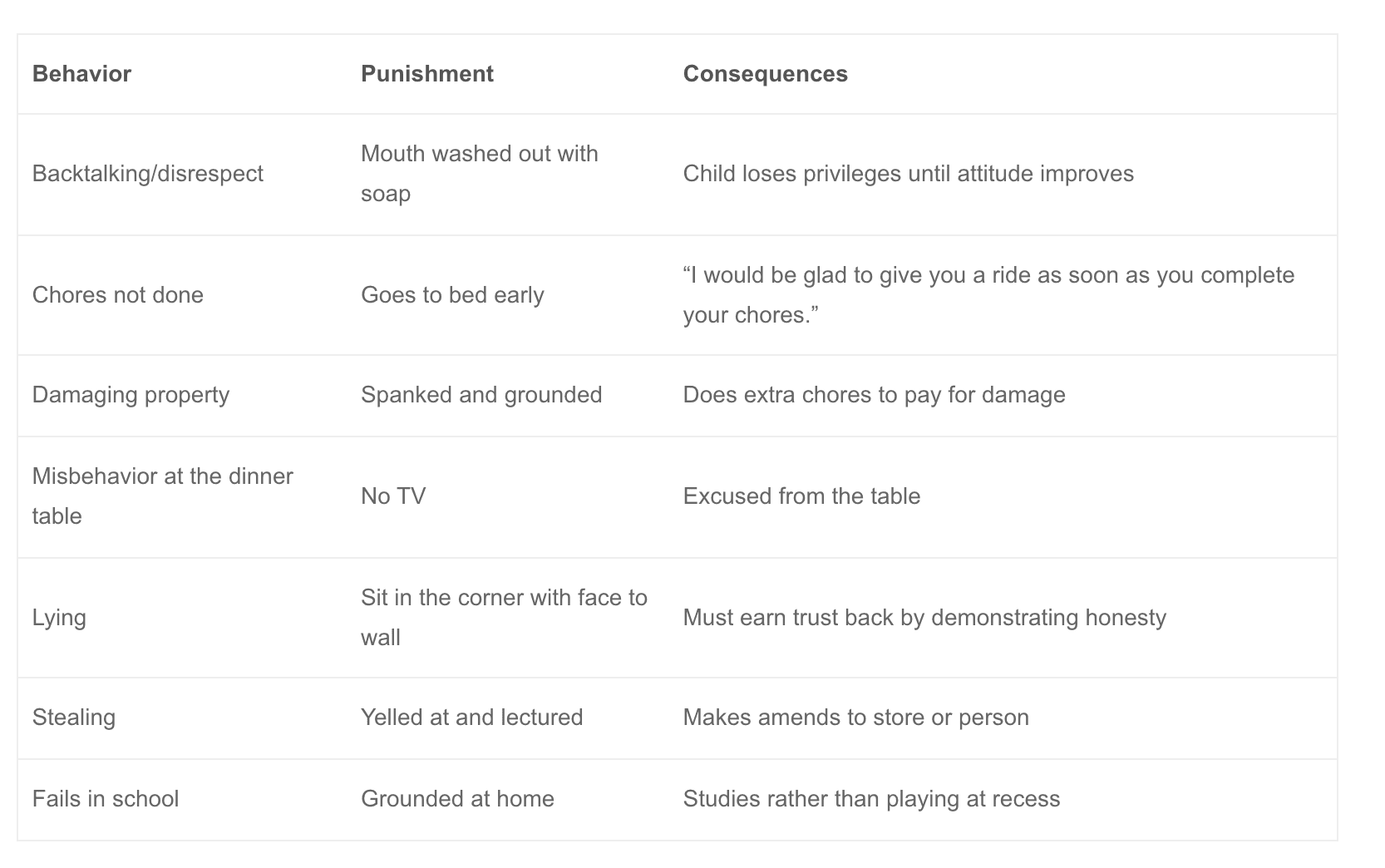Click 'Studies rather than playing at recess'

(x=871, y=799)
